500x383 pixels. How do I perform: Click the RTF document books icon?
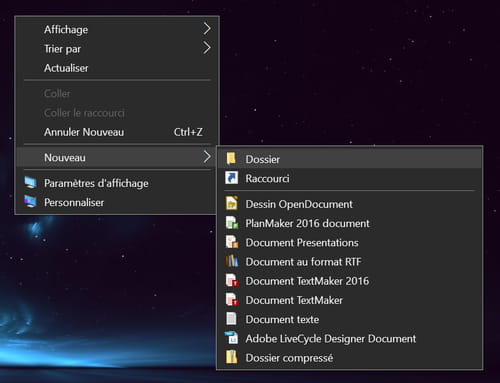click(232, 261)
